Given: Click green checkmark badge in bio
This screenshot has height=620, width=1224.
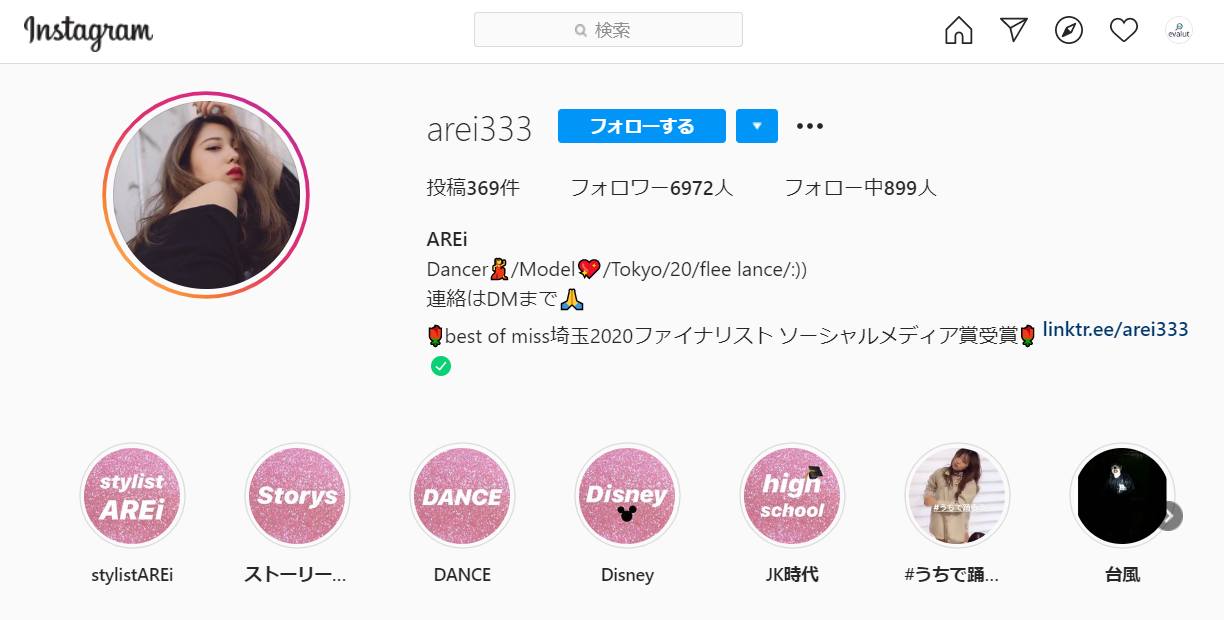Looking at the screenshot, I should [x=440, y=366].
